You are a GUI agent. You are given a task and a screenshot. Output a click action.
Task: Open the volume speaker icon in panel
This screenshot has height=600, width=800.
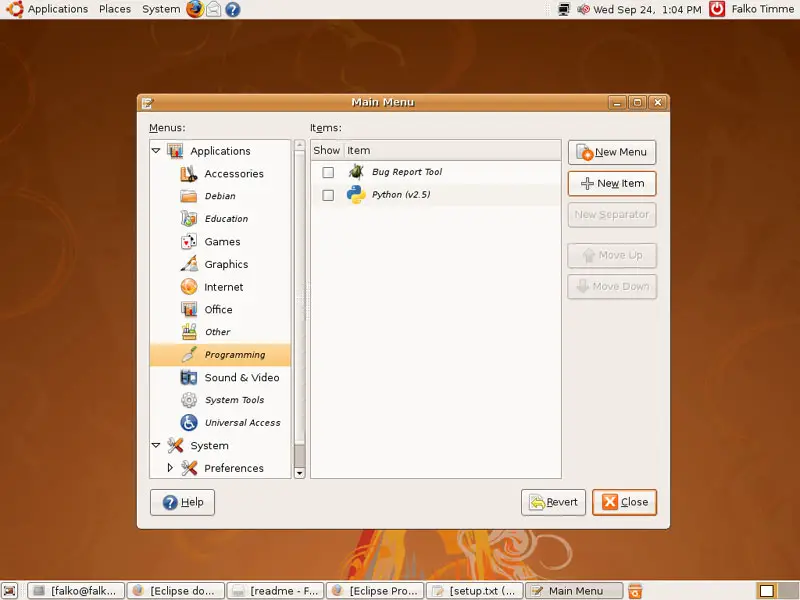[x=583, y=9]
